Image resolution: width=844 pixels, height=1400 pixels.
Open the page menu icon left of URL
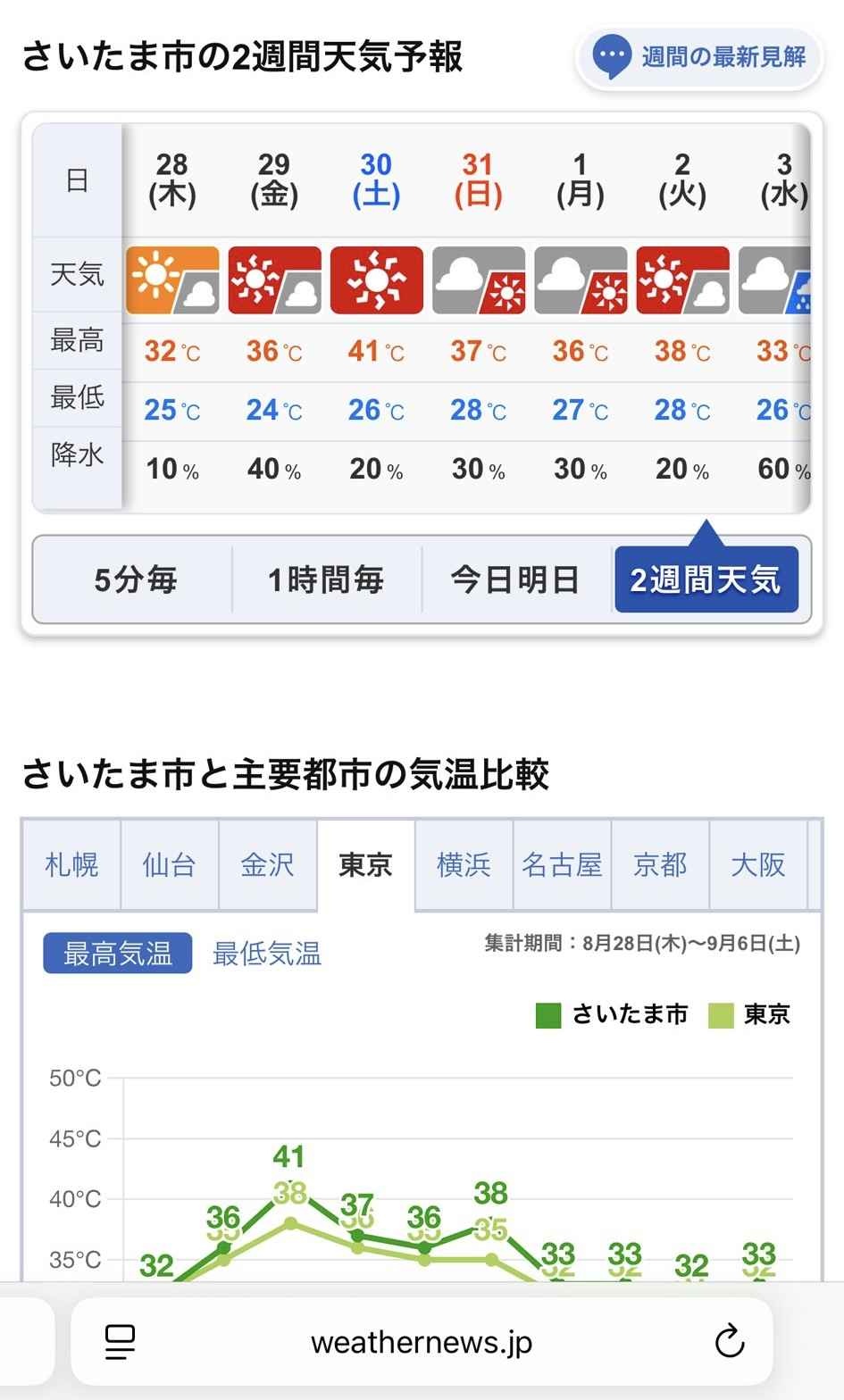[120, 1341]
